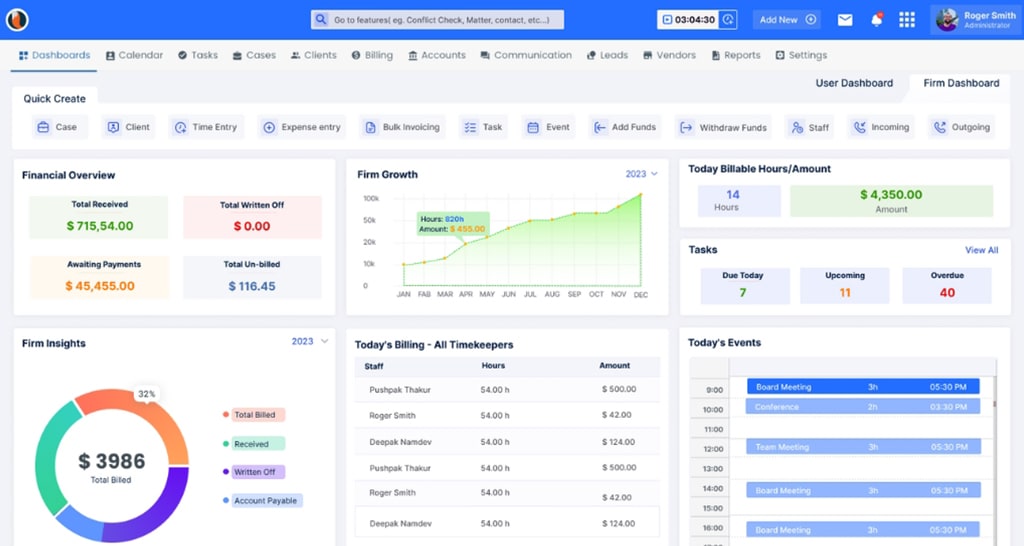Viewport: 1024px width, 546px height.
Task: Create a new Case from Quick Create
Action: (57, 127)
